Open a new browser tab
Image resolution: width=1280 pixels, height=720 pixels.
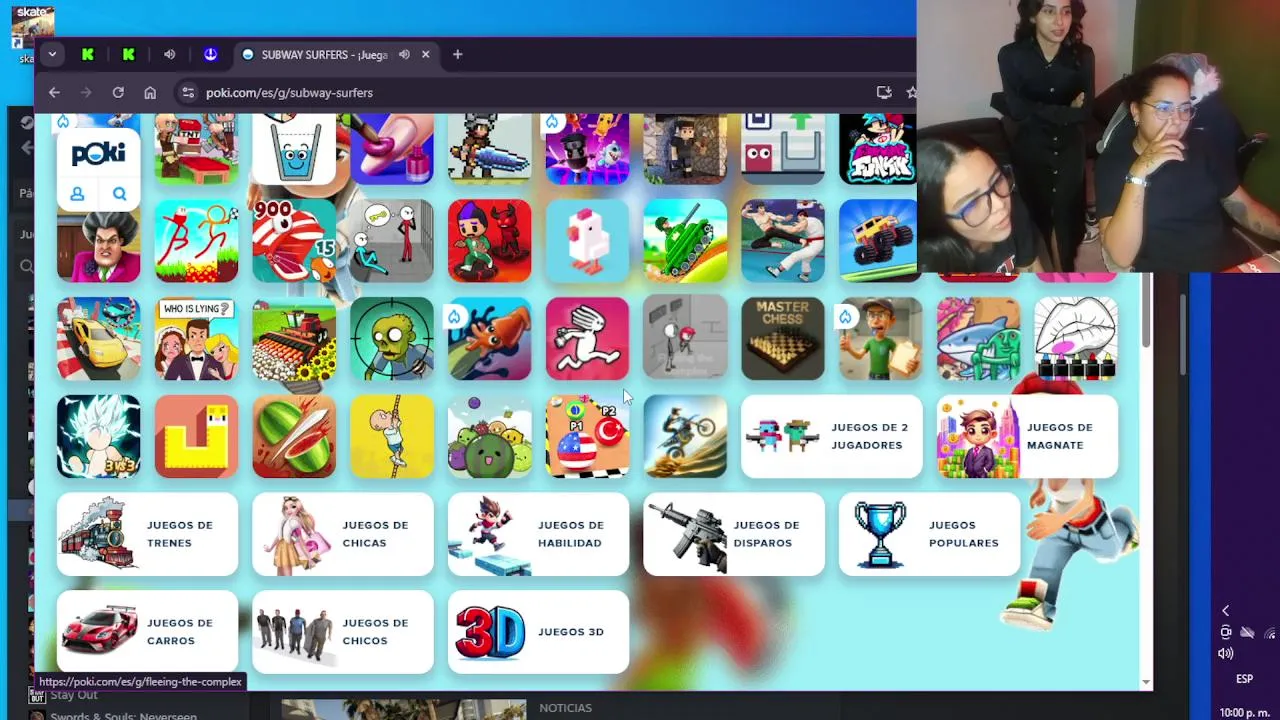457,54
